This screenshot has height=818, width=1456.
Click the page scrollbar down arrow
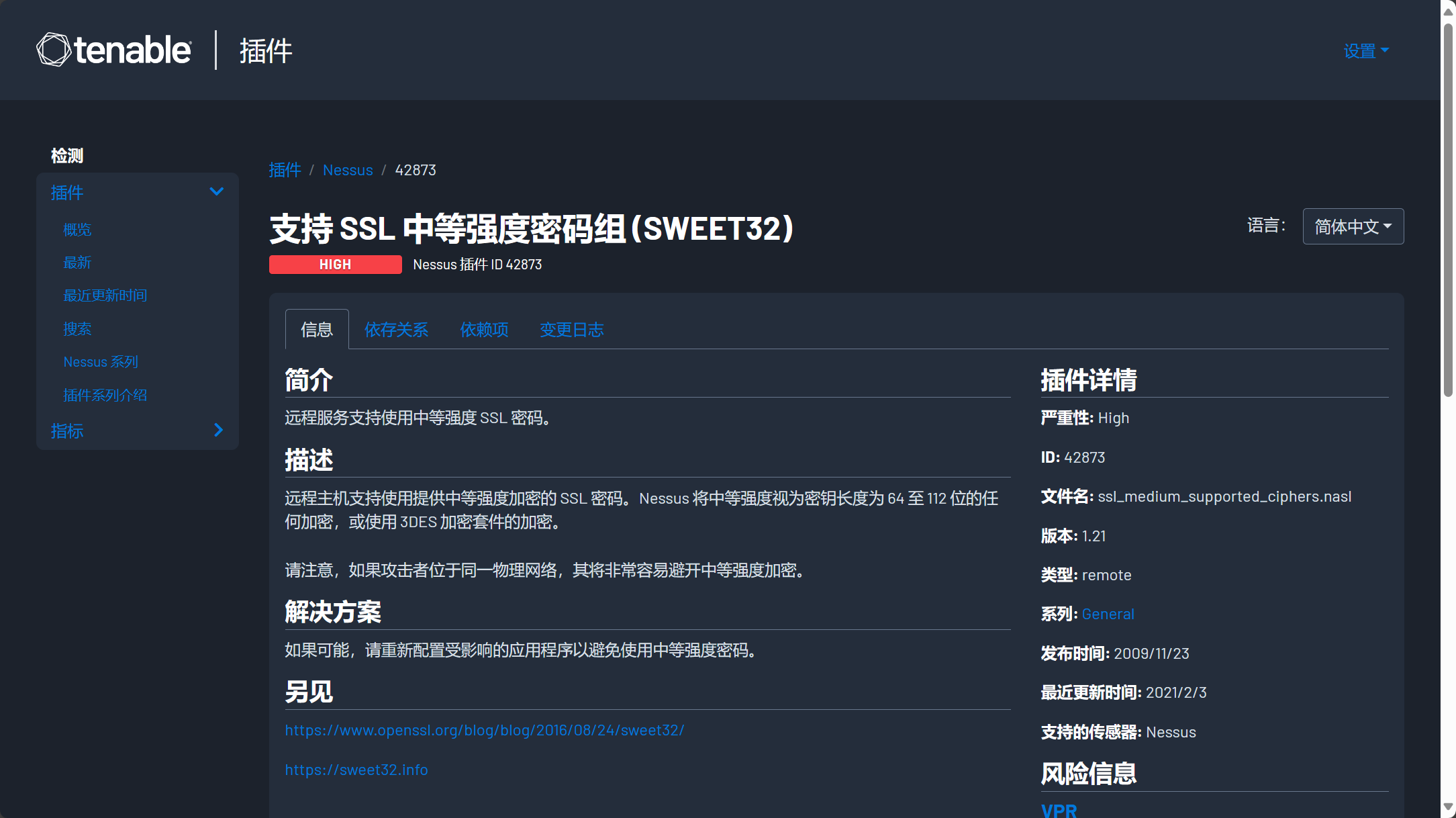(x=1448, y=807)
